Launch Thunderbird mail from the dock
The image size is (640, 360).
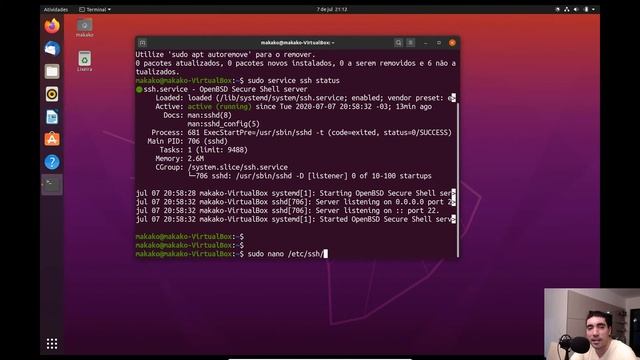point(52,49)
